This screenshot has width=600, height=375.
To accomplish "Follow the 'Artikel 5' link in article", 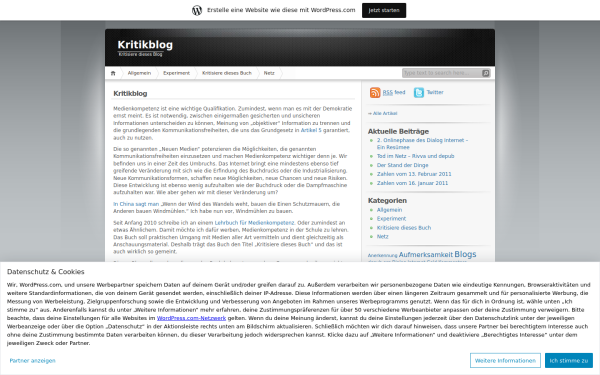I will coord(311,130).
